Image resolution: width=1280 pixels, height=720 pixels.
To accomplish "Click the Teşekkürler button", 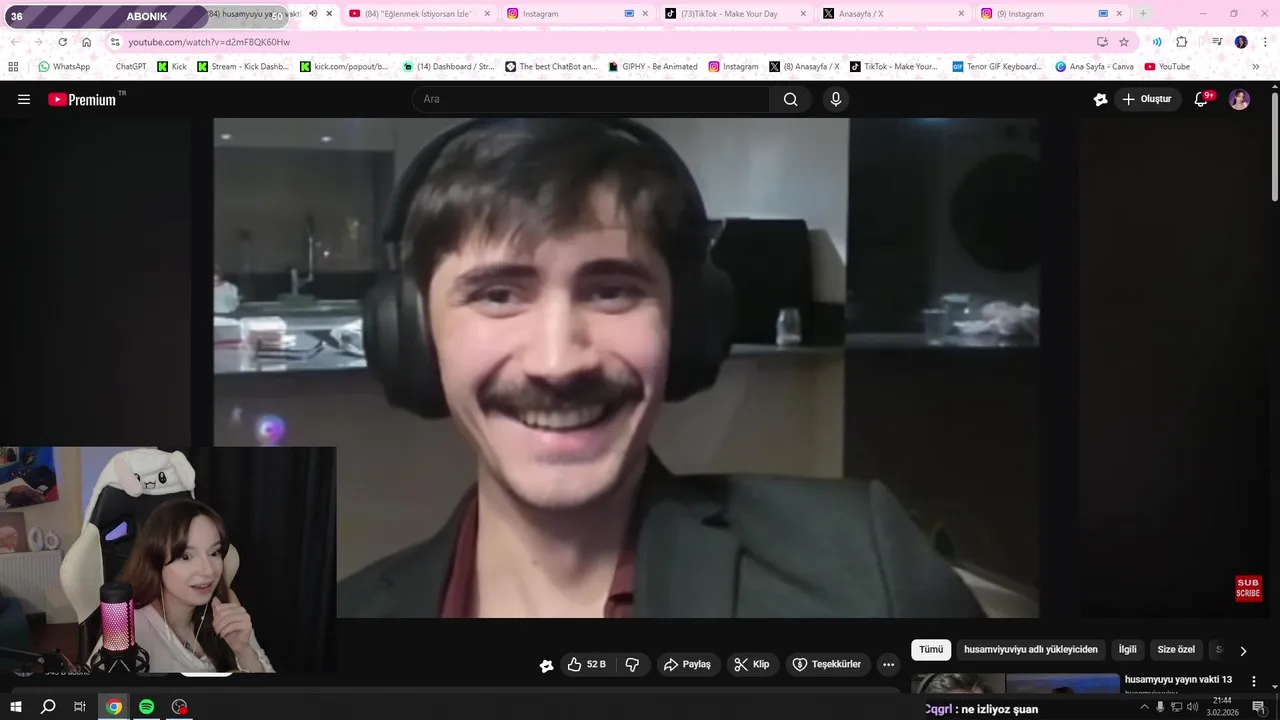I will [x=826, y=664].
